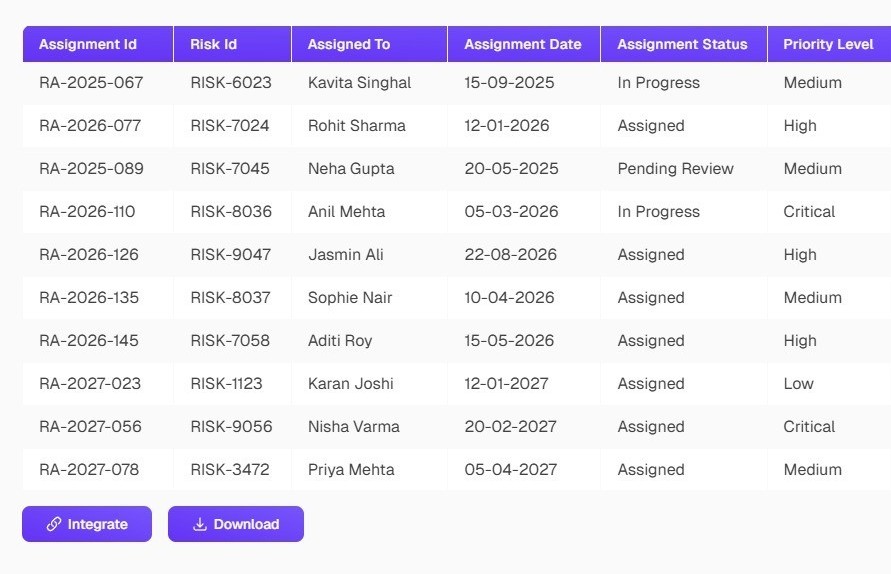Click risk id RISK-7024

pyautogui.click(x=230, y=126)
